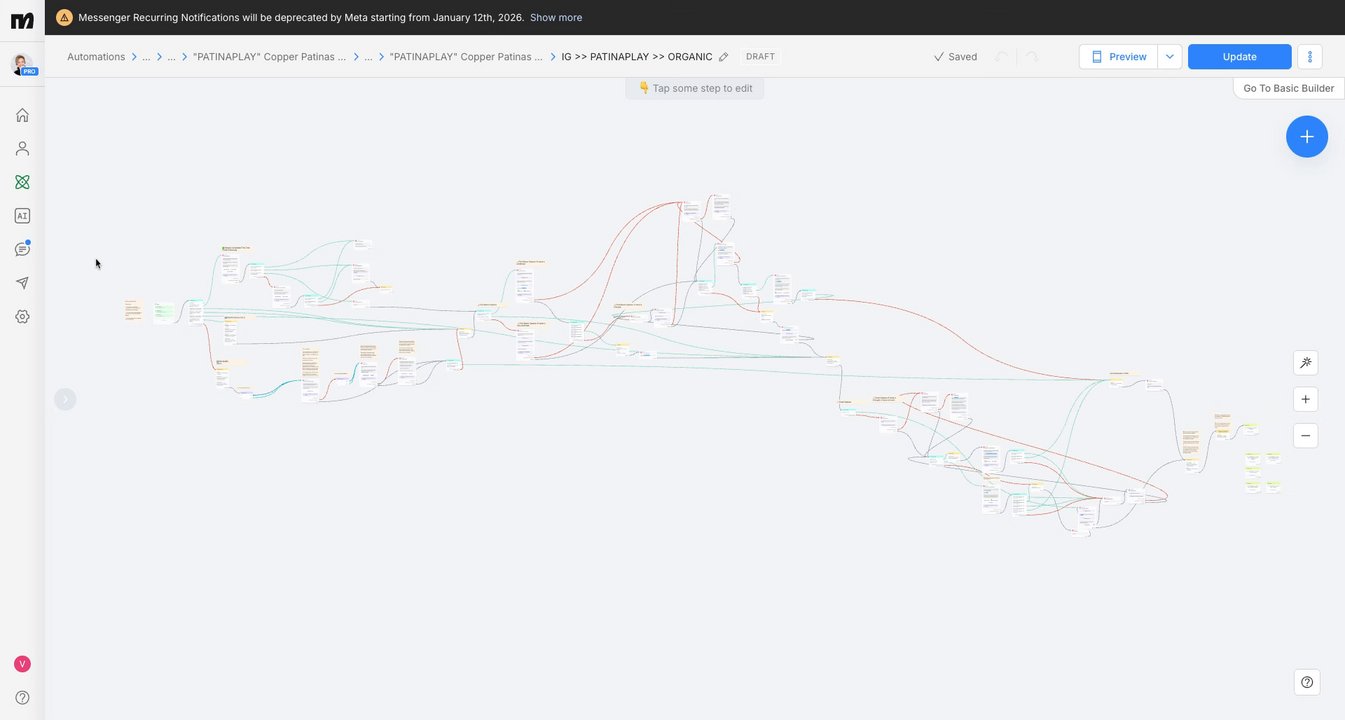Open the Live Chat sidebar icon
The image size is (1345, 720).
pos(22,249)
